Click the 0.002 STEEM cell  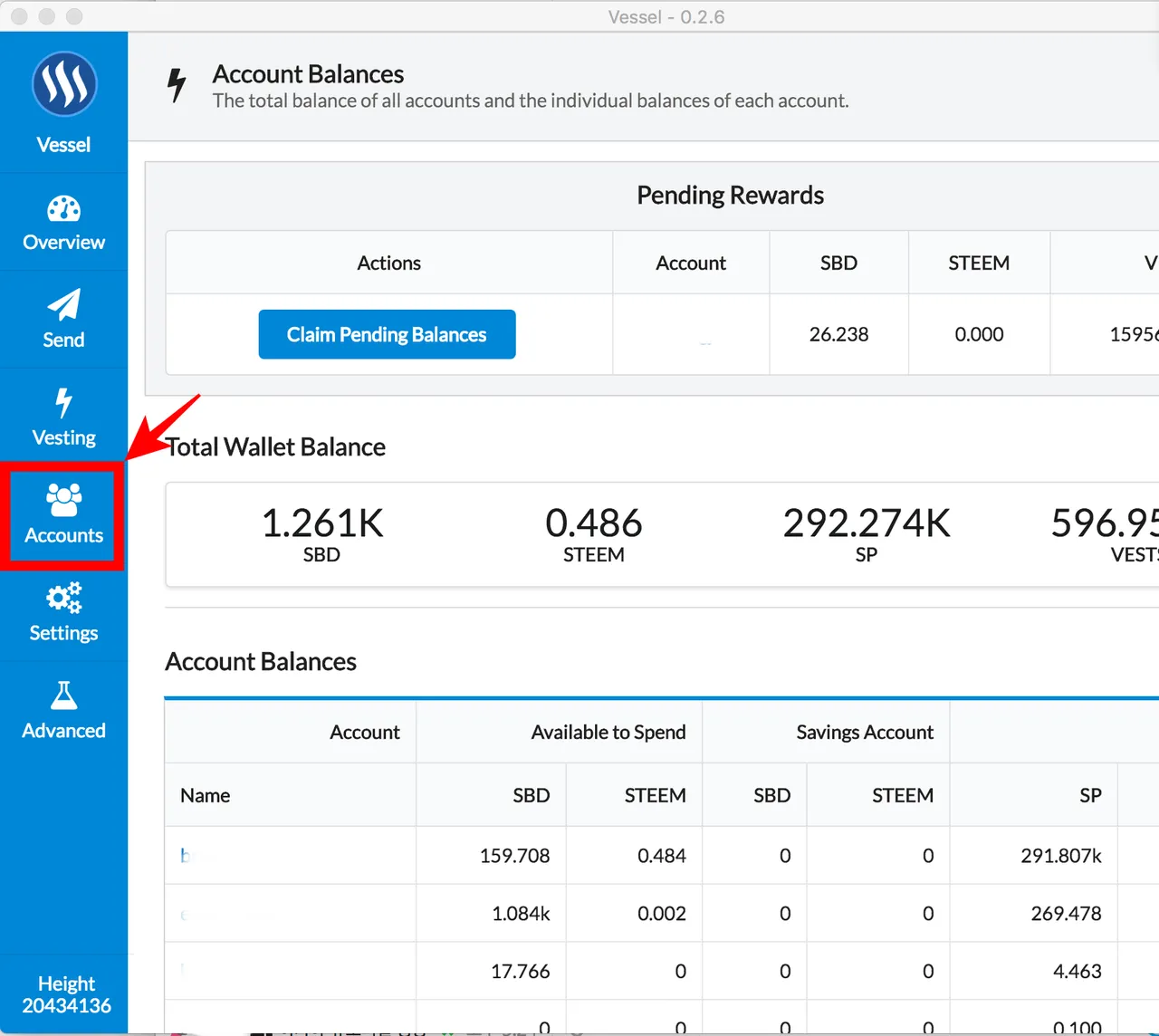click(662, 914)
